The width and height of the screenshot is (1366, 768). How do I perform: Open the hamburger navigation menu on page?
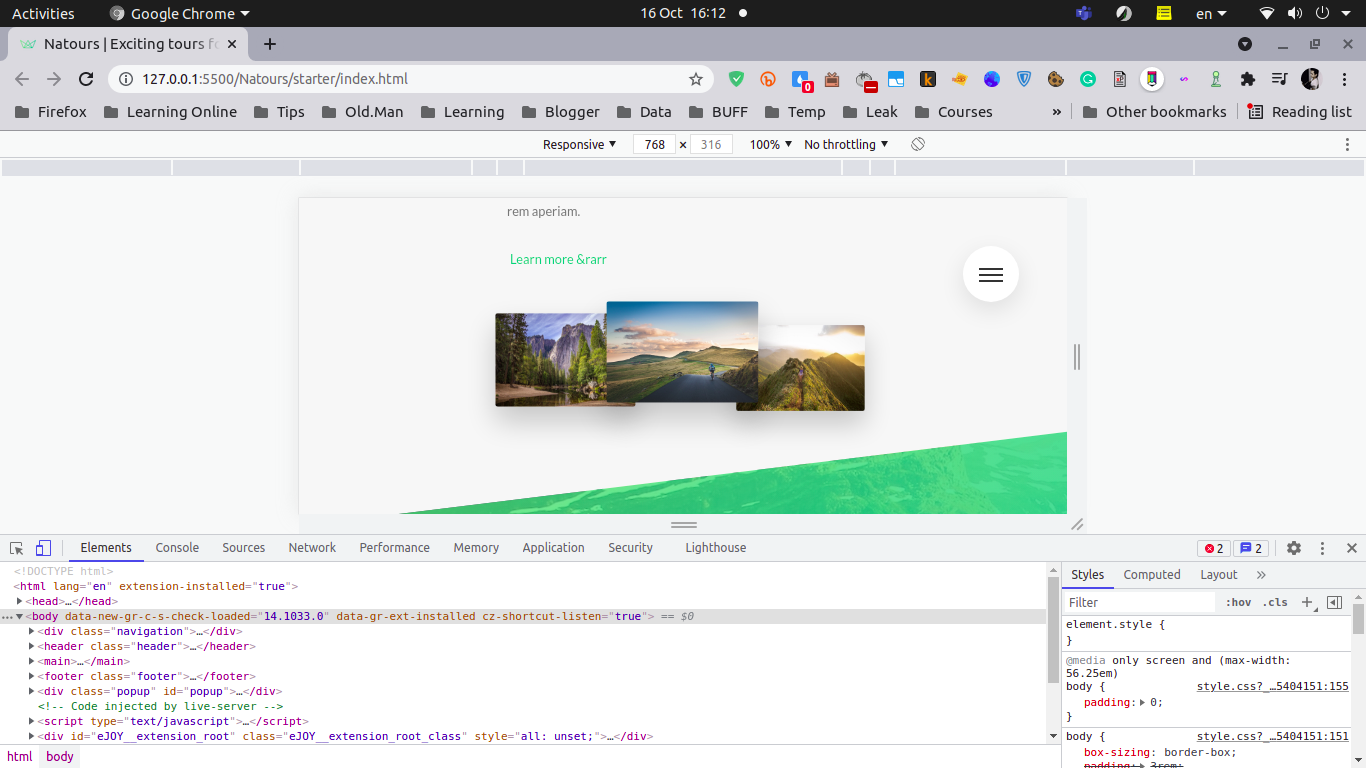tap(991, 274)
